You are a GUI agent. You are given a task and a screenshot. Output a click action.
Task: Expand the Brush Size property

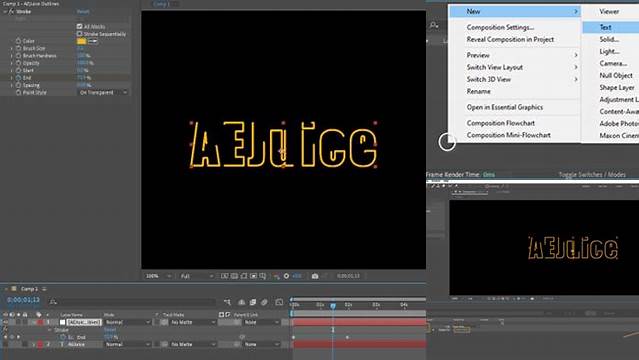[12, 48]
